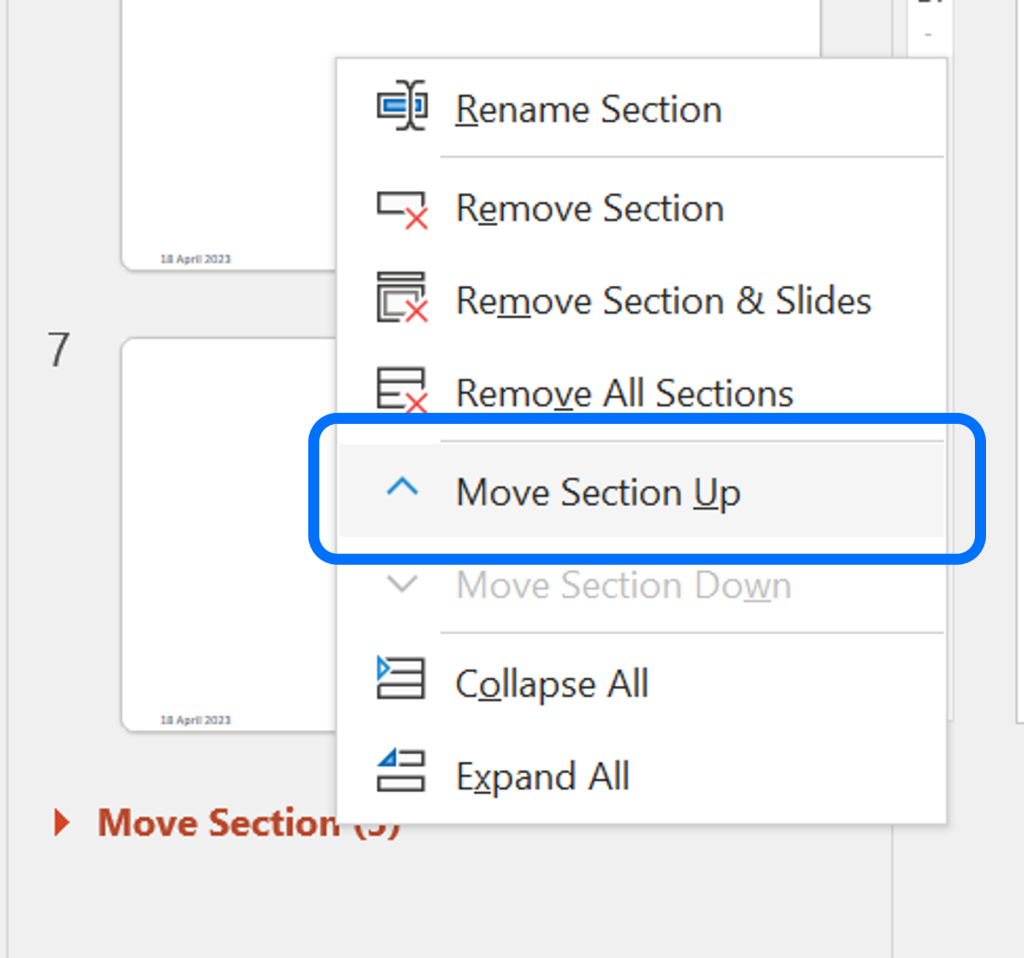The image size is (1024, 958).
Task: Click the Remove All Sections icon
Action: (x=402, y=389)
